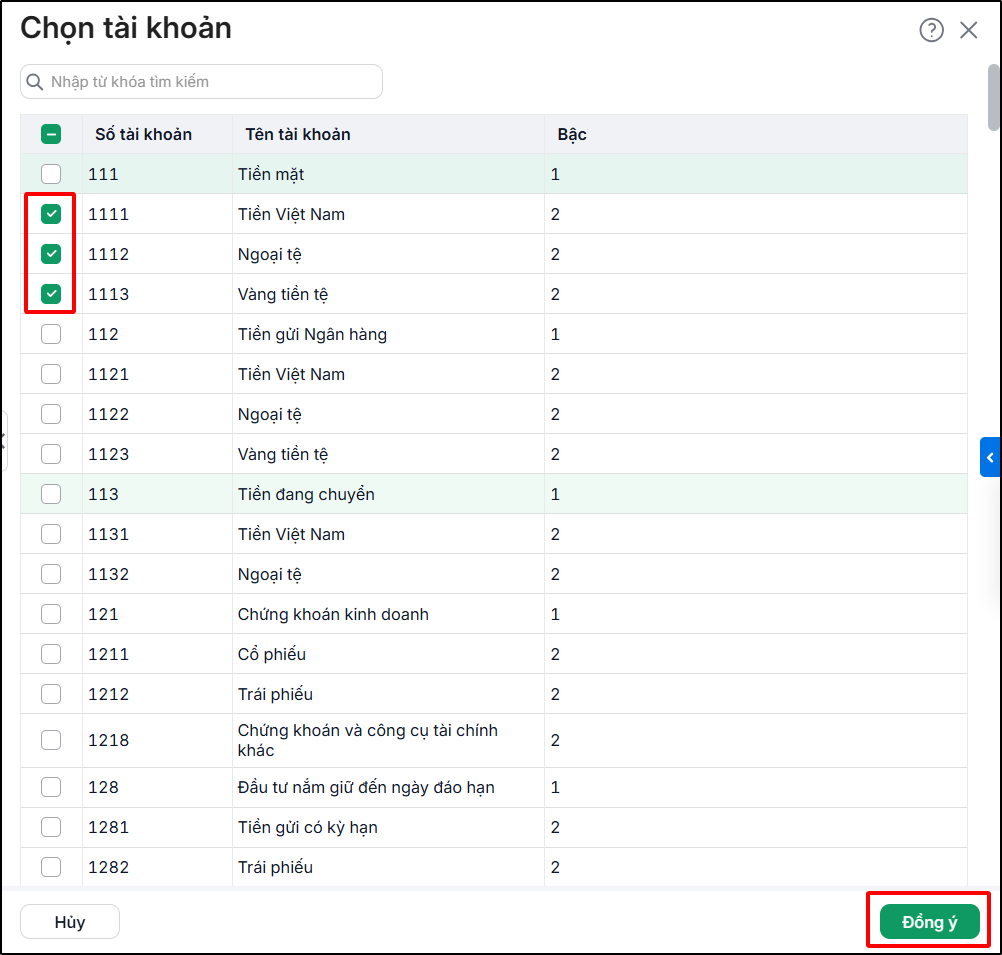The width and height of the screenshot is (1002, 955).
Task: Close the Chọn tài khoản dialog
Action: coord(968,30)
